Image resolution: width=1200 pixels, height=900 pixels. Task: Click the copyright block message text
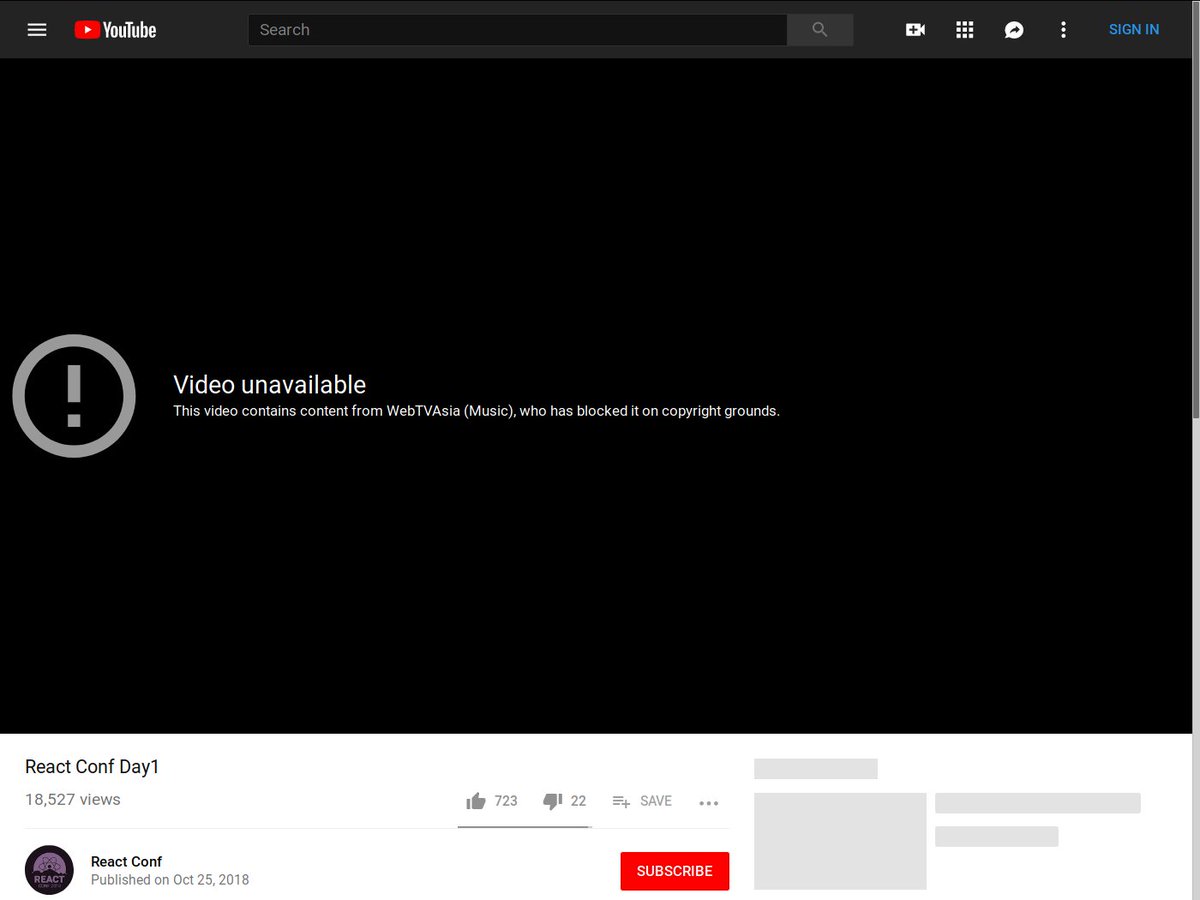(x=476, y=411)
